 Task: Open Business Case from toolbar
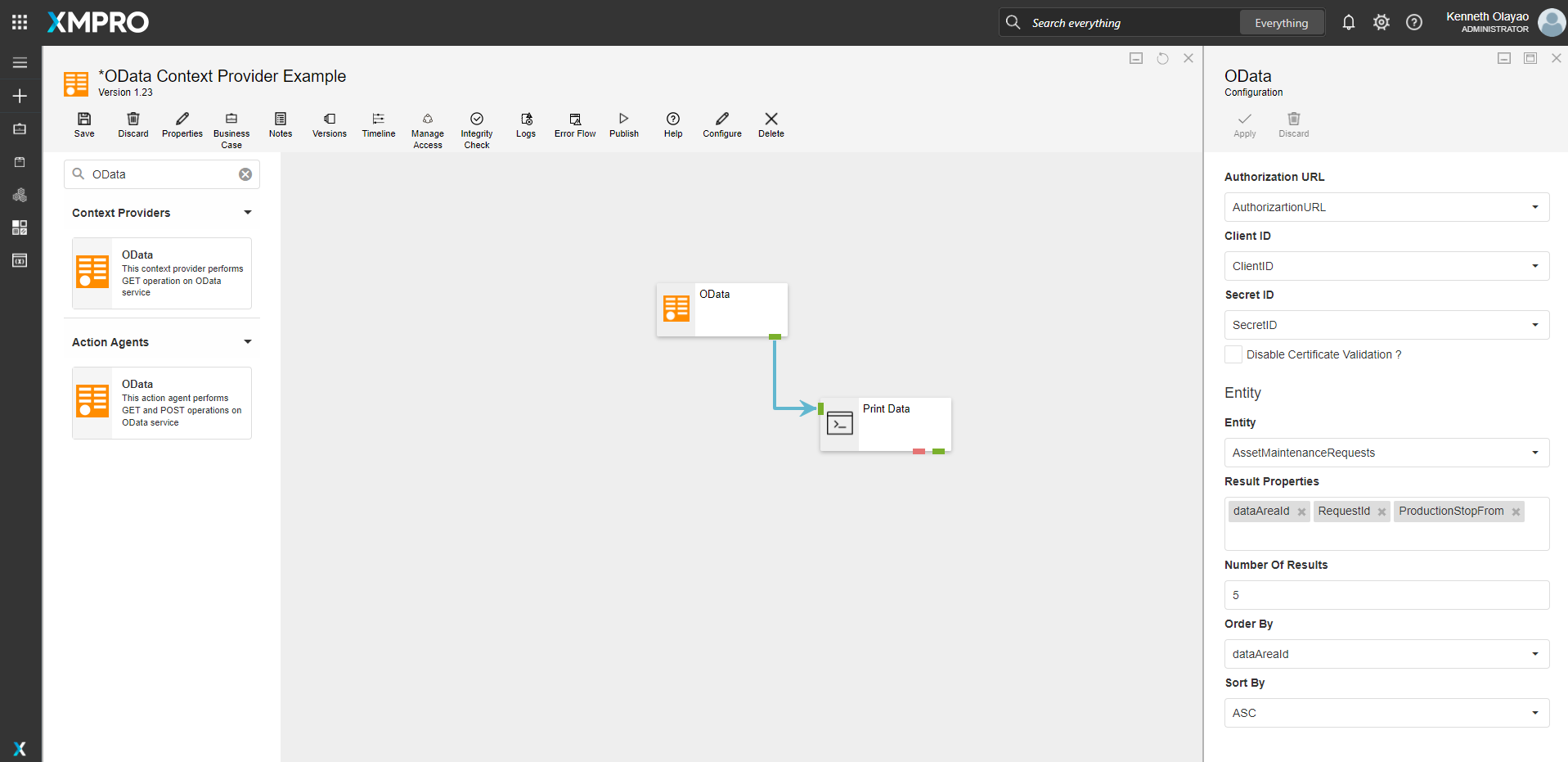pos(231,130)
